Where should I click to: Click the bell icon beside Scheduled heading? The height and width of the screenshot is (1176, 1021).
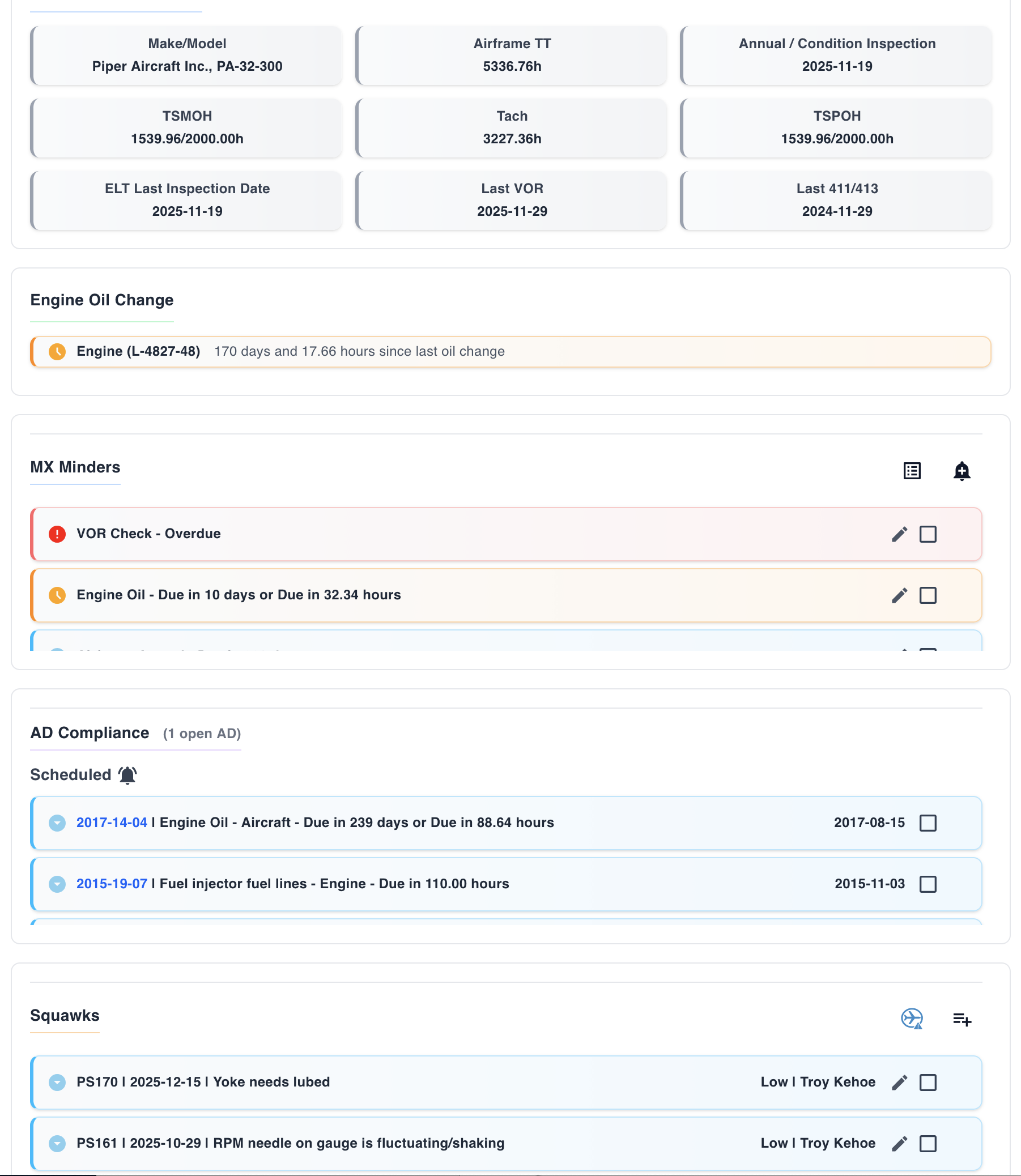coord(127,774)
